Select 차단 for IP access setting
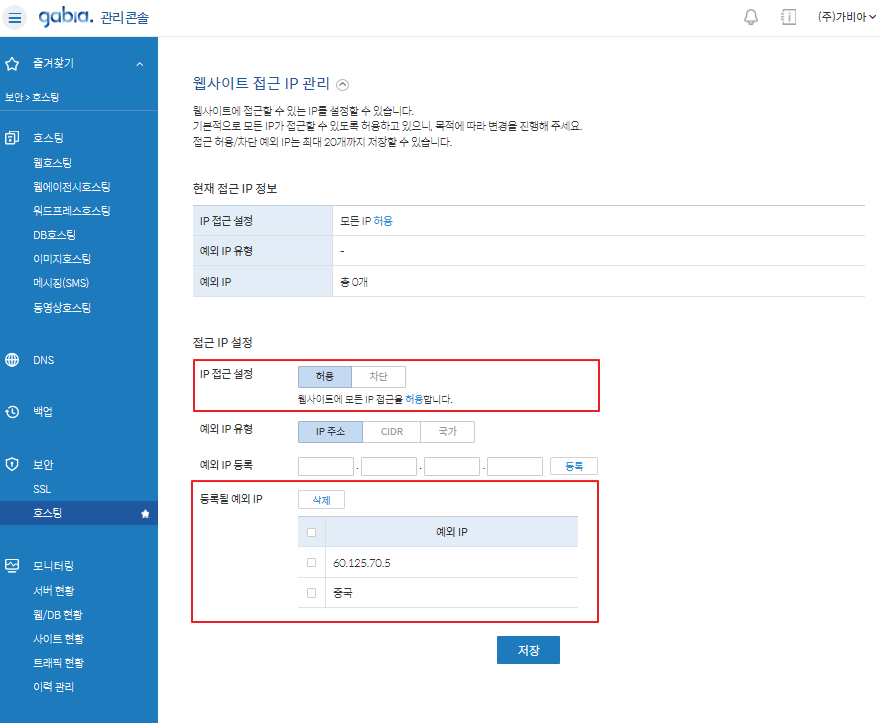 tap(378, 377)
